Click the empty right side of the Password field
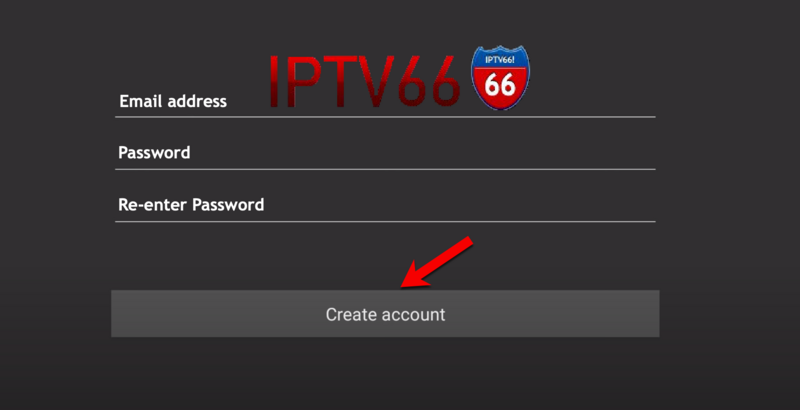 coord(561,152)
